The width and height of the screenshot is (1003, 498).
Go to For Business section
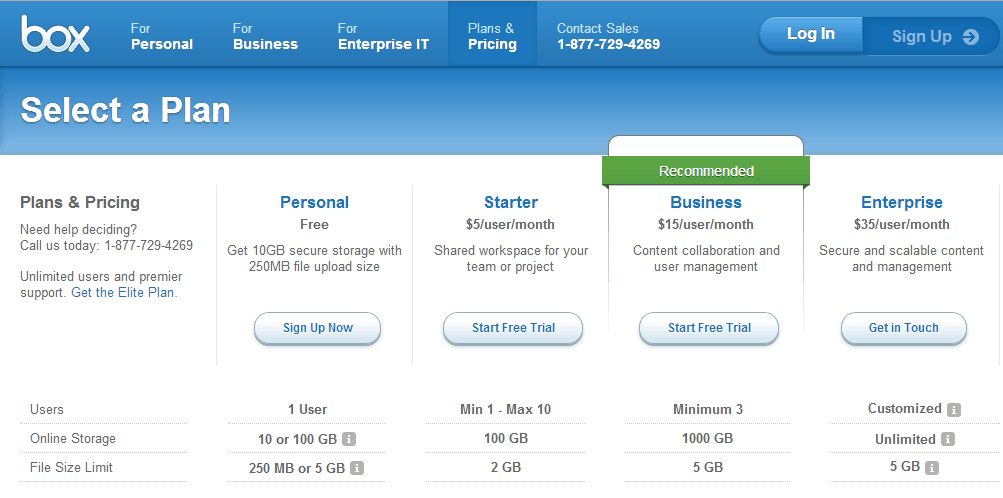[265, 36]
